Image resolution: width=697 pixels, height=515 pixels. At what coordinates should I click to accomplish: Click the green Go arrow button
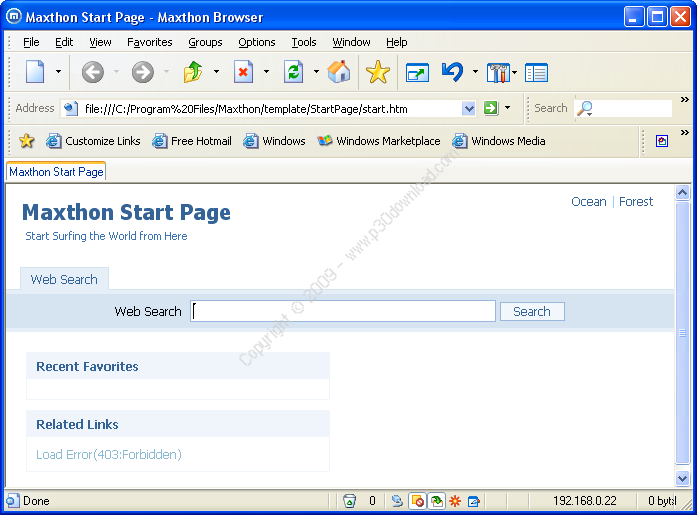click(491, 108)
